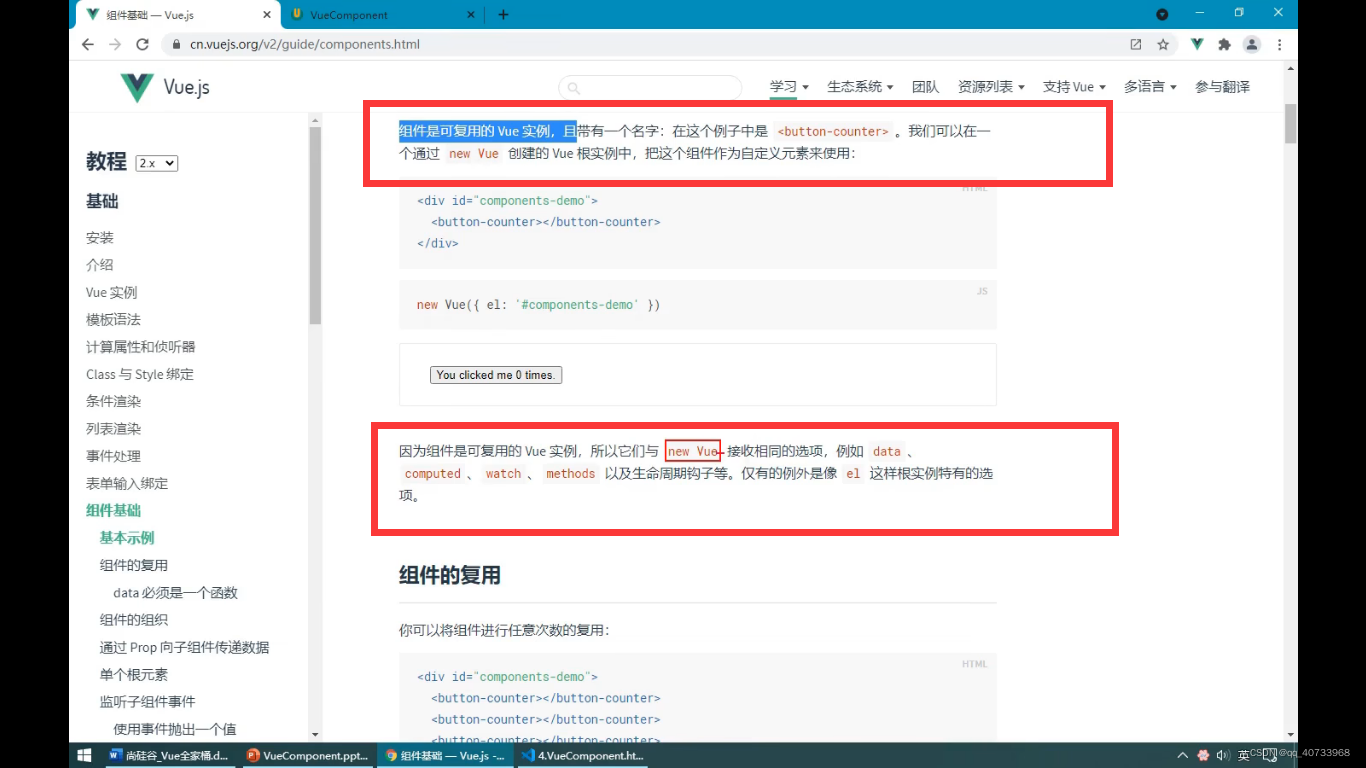
Task: Expand the 资源列表 dropdown menu
Action: [x=991, y=87]
